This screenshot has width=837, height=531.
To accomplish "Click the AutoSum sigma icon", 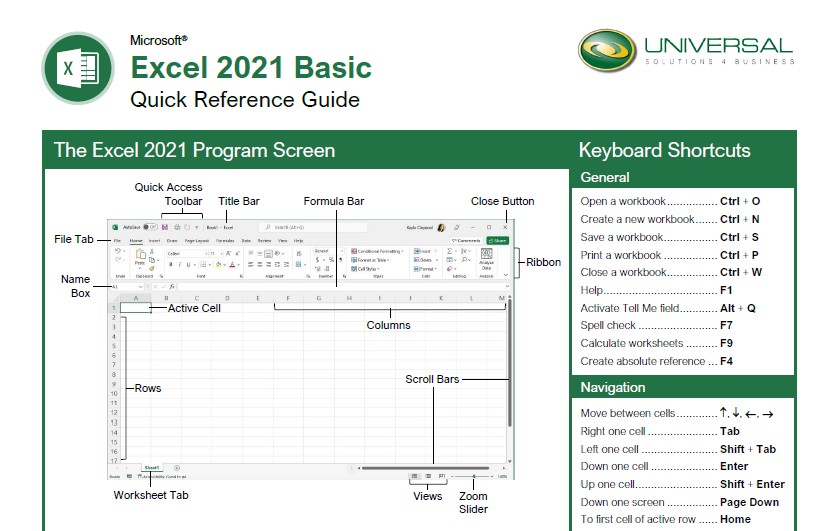I will pyautogui.click(x=449, y=251).
